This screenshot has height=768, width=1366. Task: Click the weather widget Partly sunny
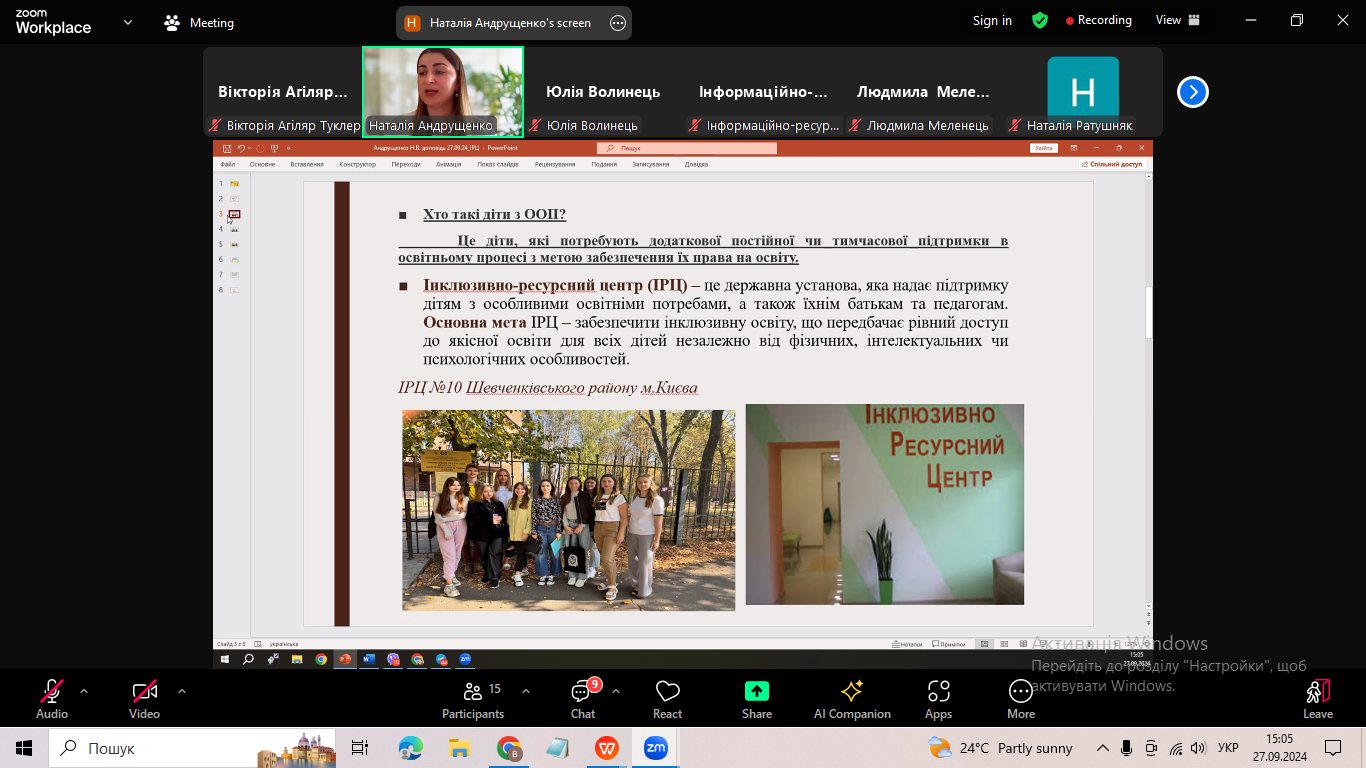tap(1000, 748)
